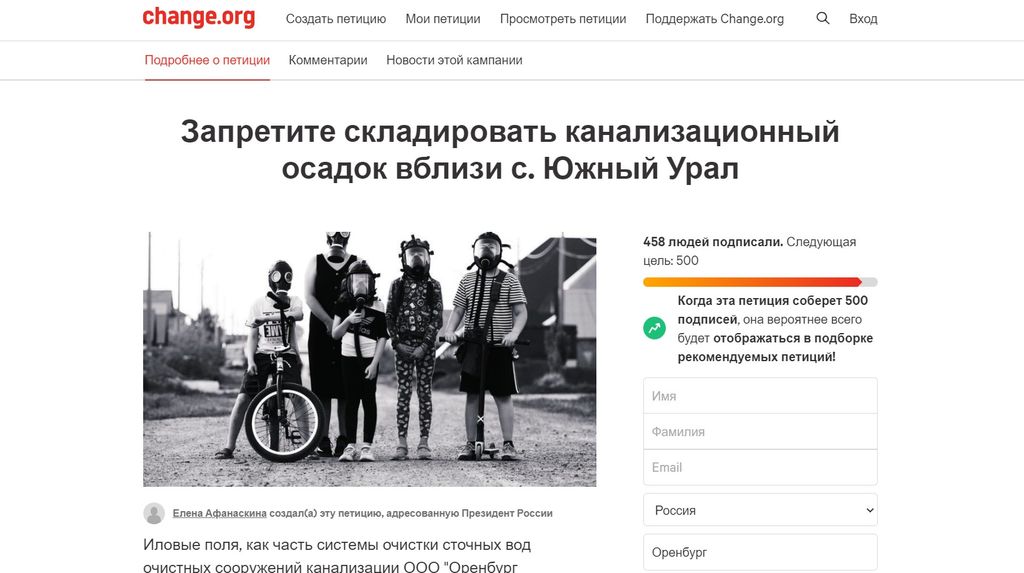The image size is (1024, 573).
Task: Click into the Email field
Action: (760, 467)
